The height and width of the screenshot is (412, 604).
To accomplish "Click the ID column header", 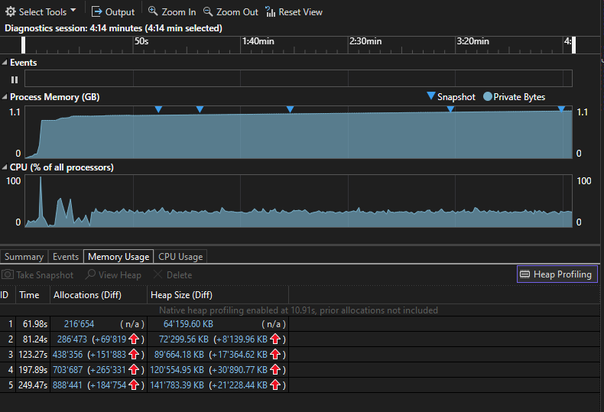I will [5, 295].
